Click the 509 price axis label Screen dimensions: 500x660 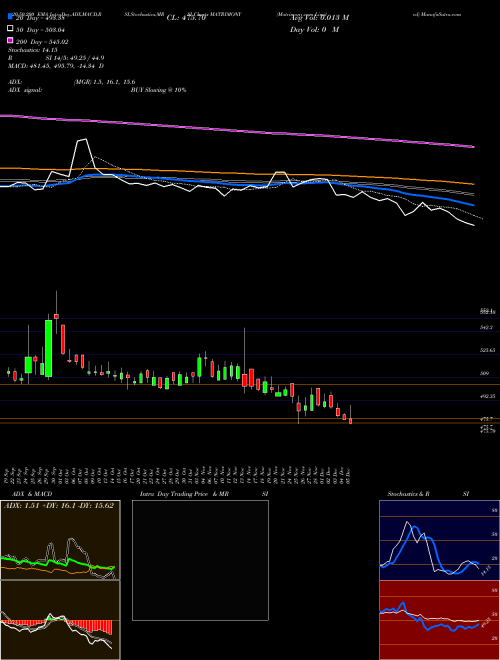485,373
